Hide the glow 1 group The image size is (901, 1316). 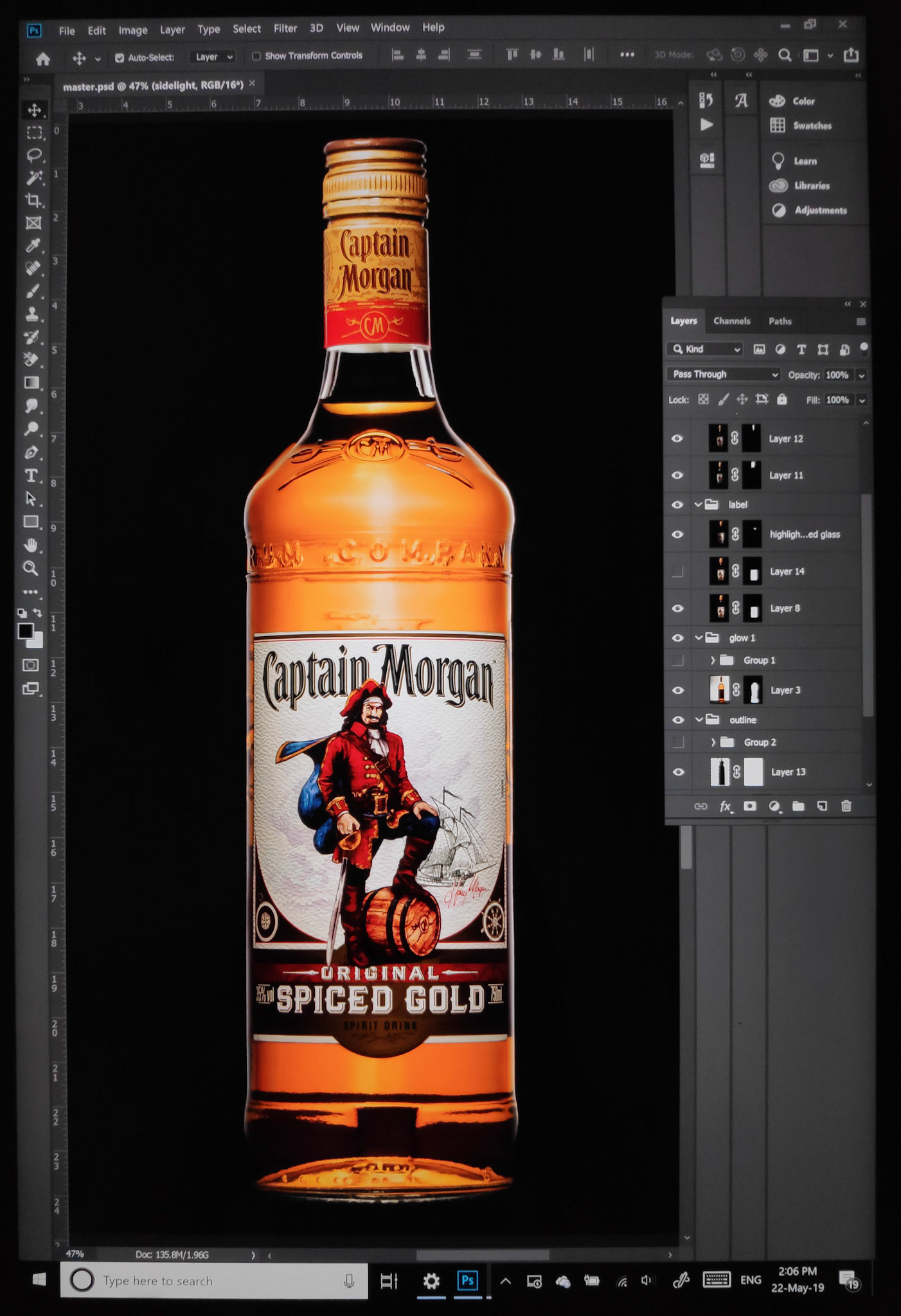click(x=677, y=638)
